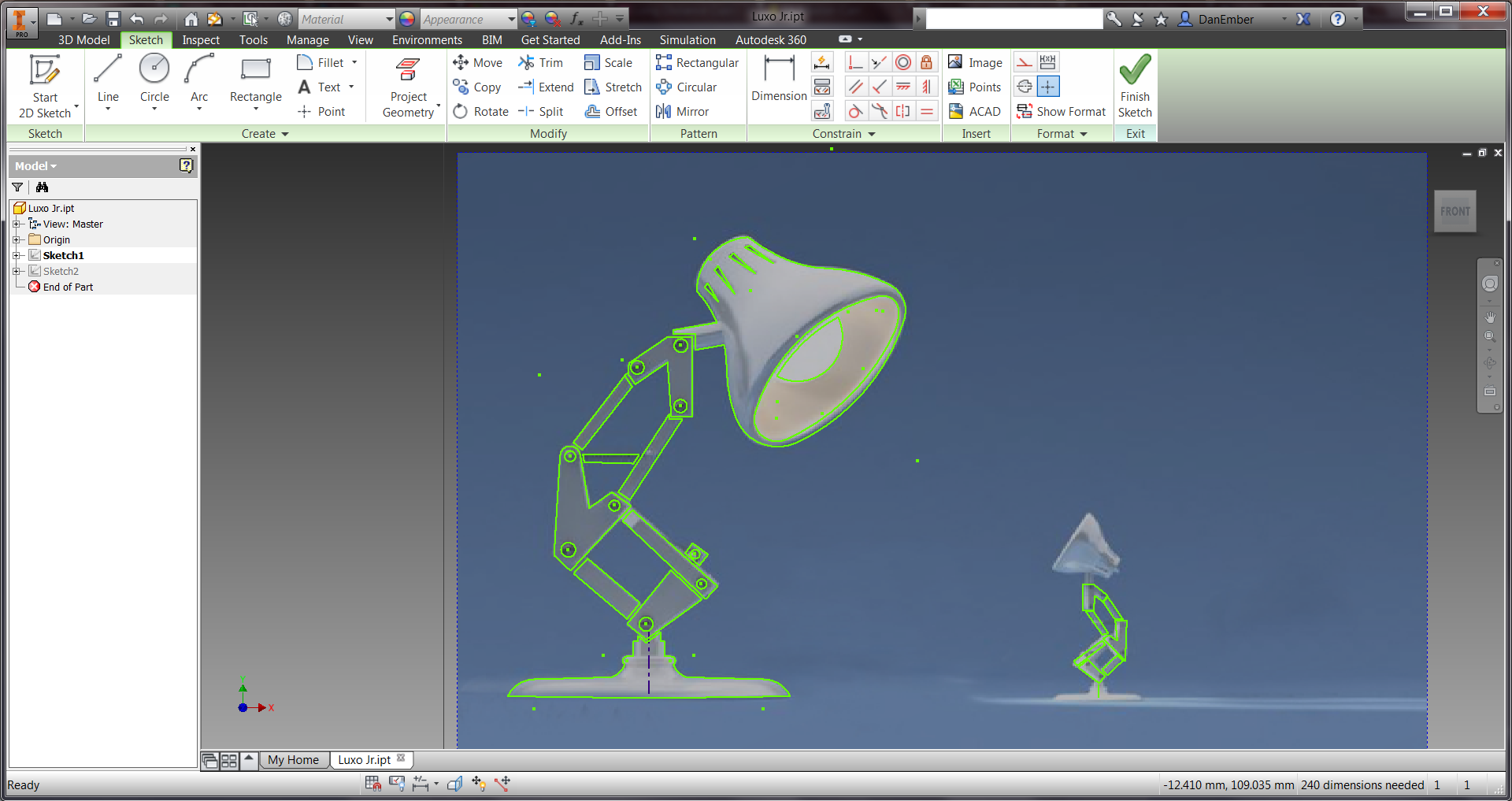Apply the Symmetric constraint

pyautogui.click(x=903, y=111)
